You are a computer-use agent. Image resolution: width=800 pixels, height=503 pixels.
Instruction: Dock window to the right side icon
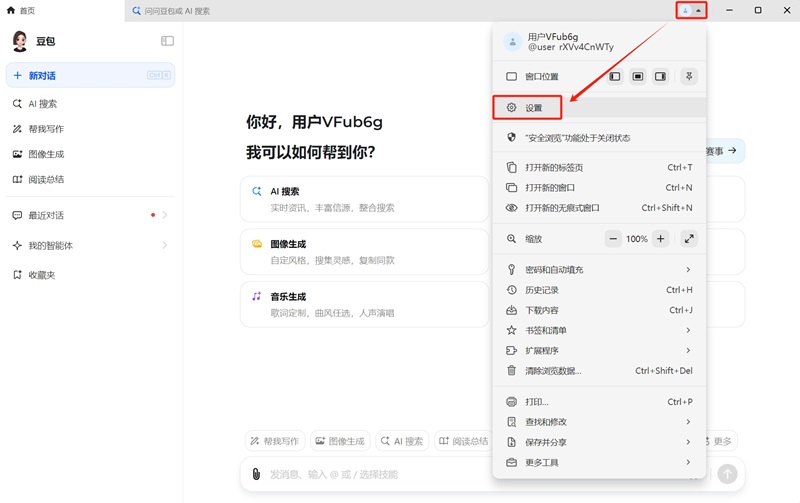point(660,77)
